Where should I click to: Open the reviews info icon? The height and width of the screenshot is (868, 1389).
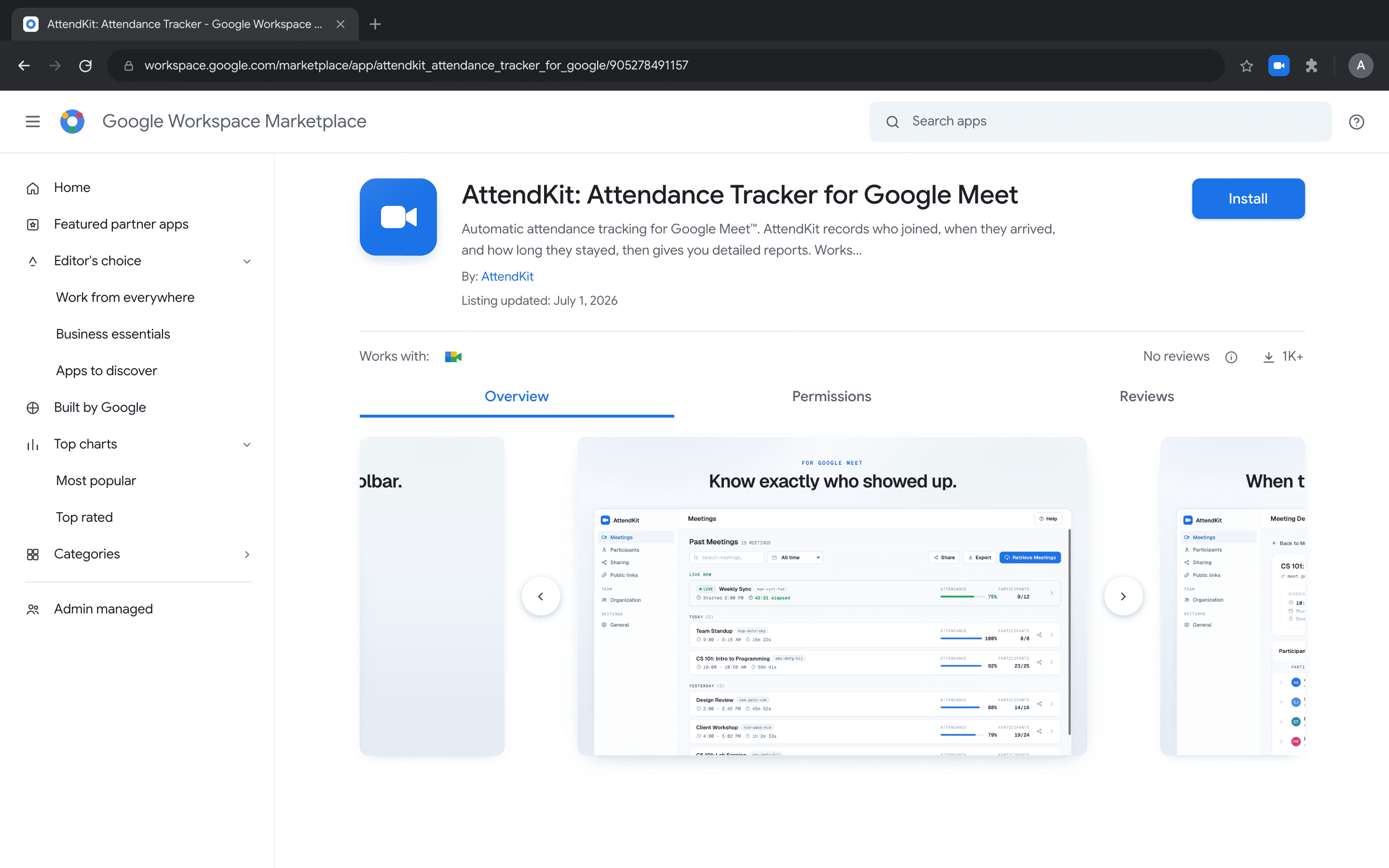click(1231, 357)
